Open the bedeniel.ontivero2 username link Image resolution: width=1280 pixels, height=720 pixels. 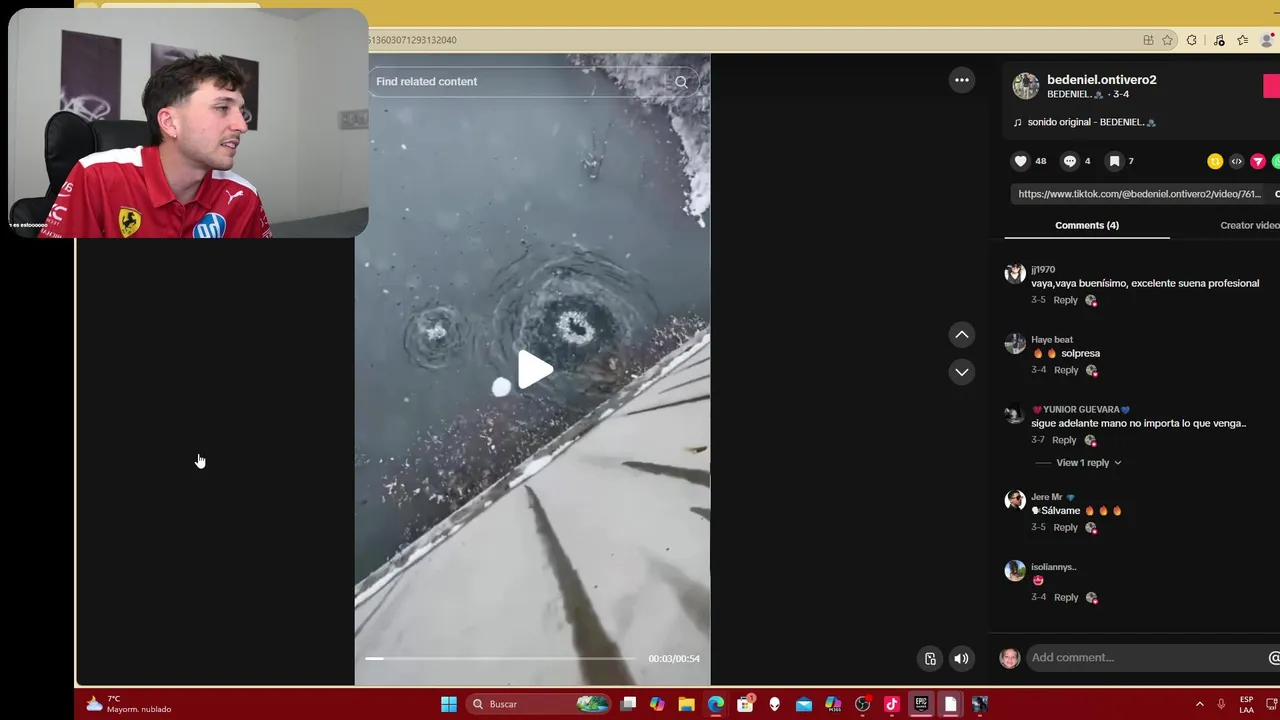(x=1101, y=80)
